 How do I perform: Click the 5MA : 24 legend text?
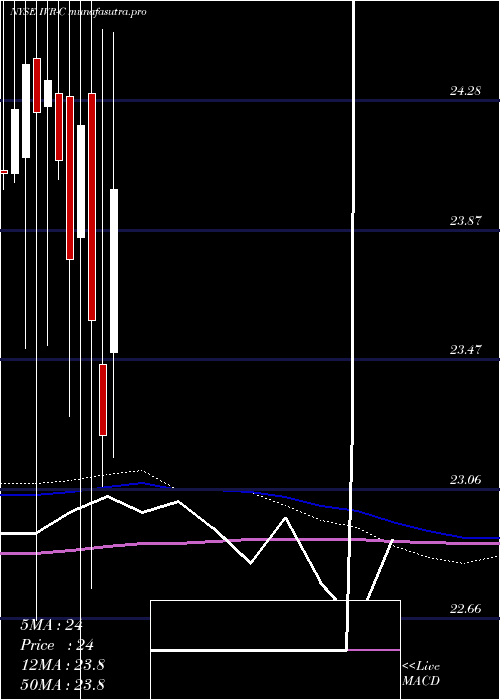pyautogui.click(x=51, y=625)
